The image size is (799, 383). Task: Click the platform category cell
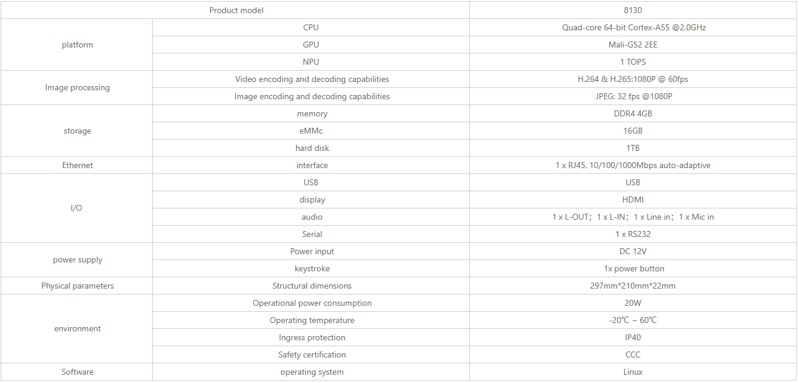pos(77,45)
